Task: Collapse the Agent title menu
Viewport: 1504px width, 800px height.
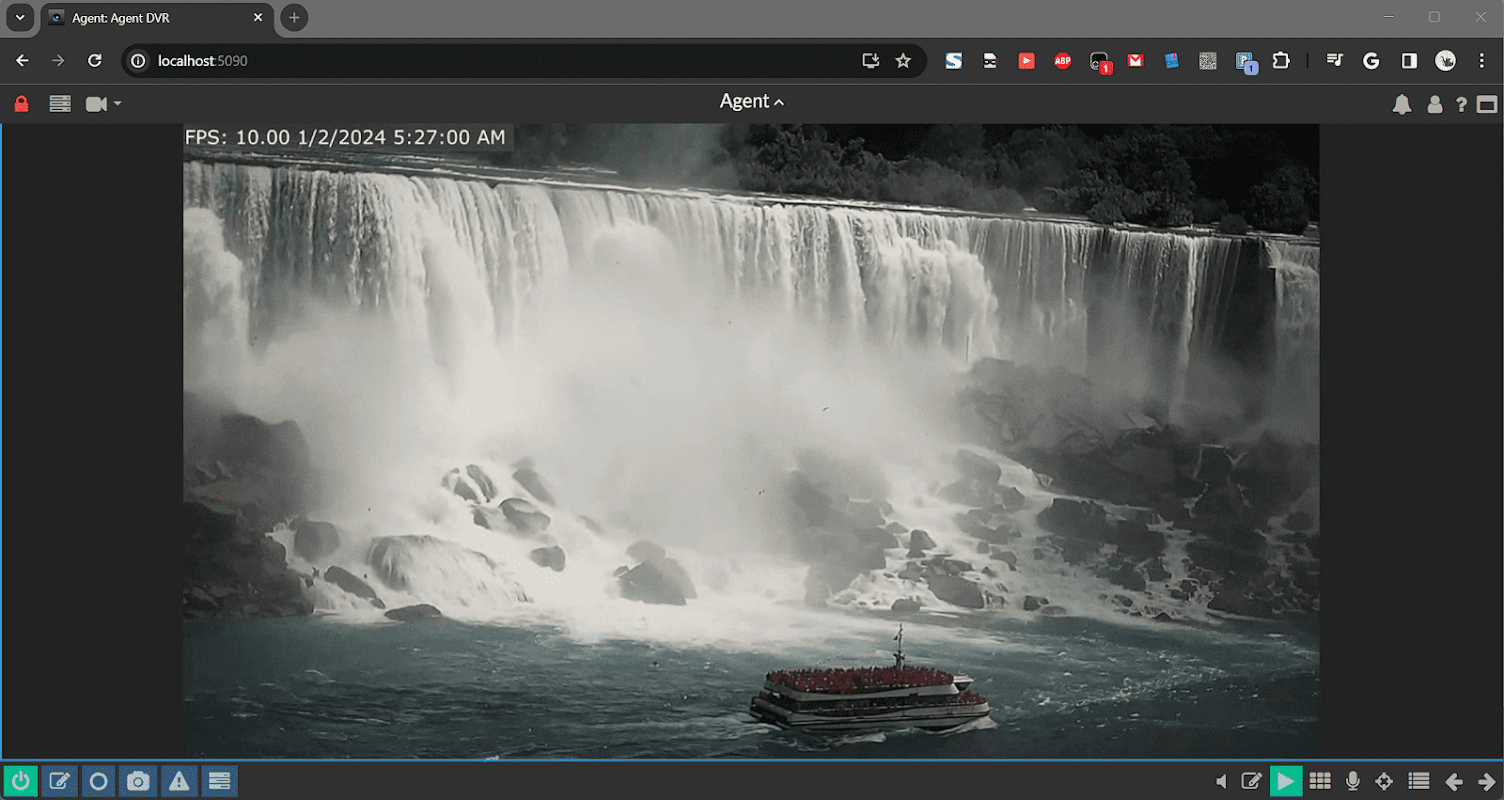Action: coord(751,101)
